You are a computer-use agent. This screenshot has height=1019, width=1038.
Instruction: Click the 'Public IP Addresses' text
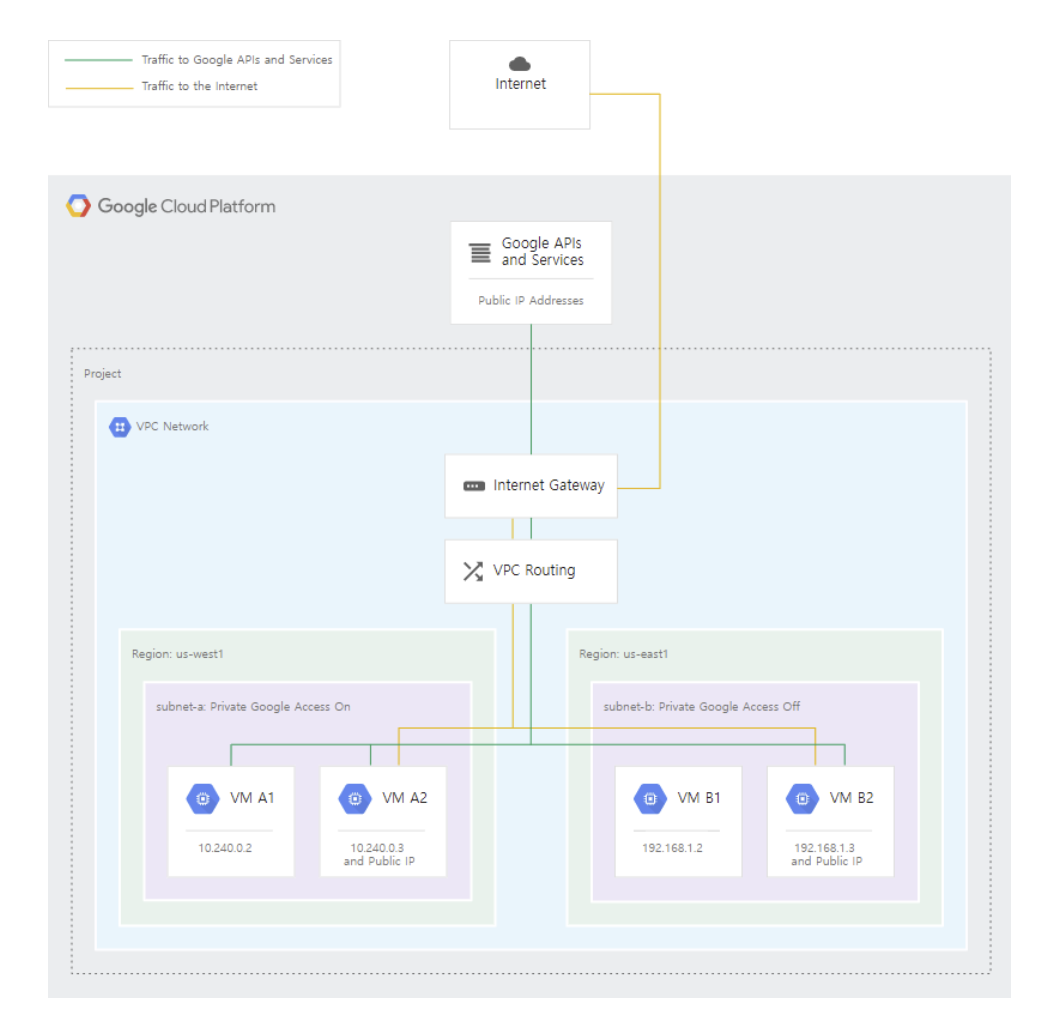pos(531,301)
